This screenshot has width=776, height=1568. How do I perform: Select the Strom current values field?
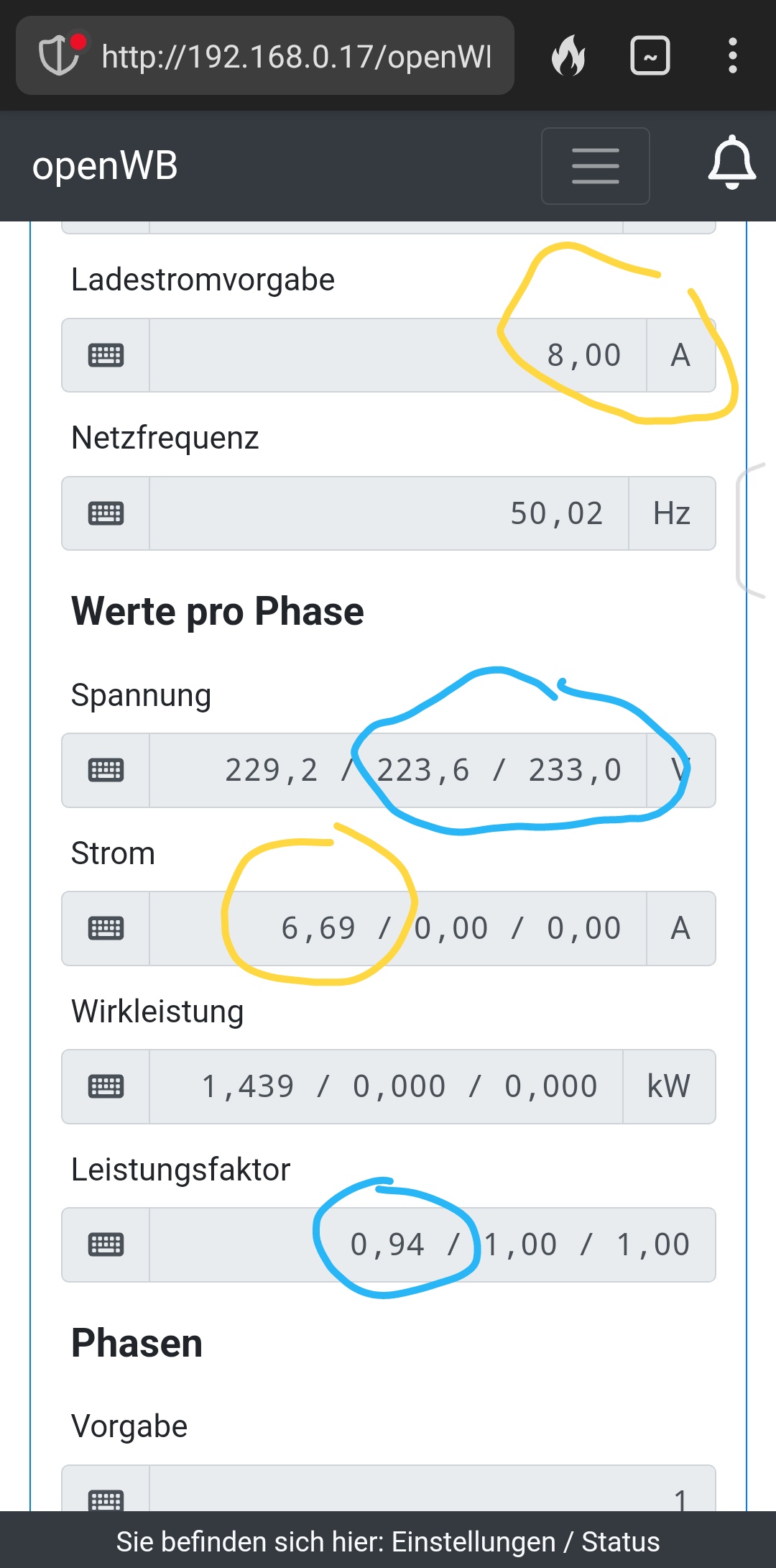pyautogui.click(x=397, y=928)
